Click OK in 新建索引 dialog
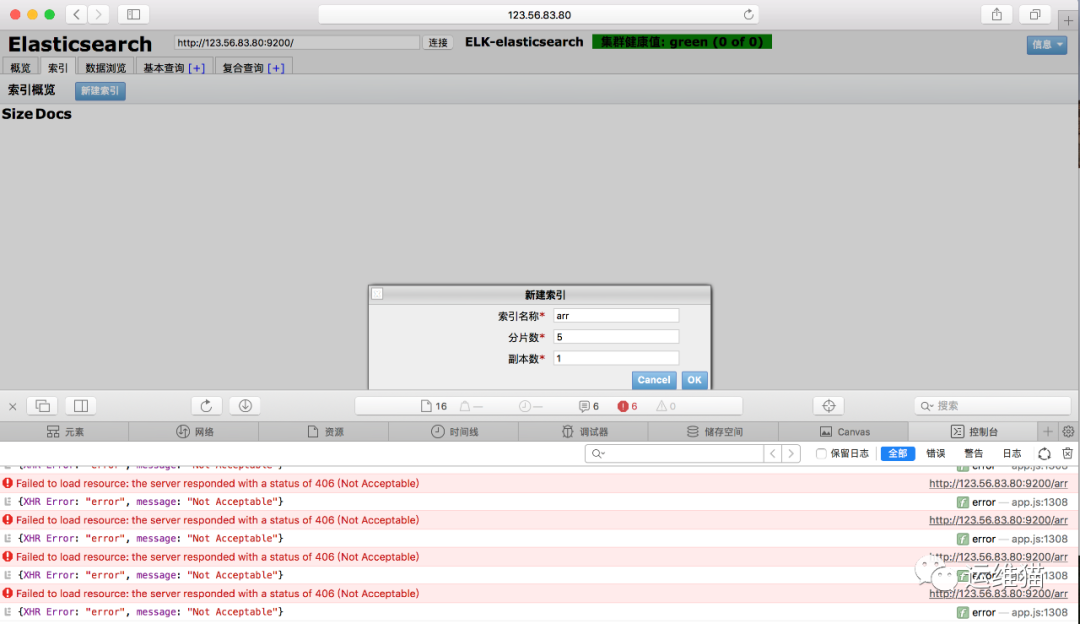Image resolution: width=1080 pixels, height=624 pixels. [694, 379]
